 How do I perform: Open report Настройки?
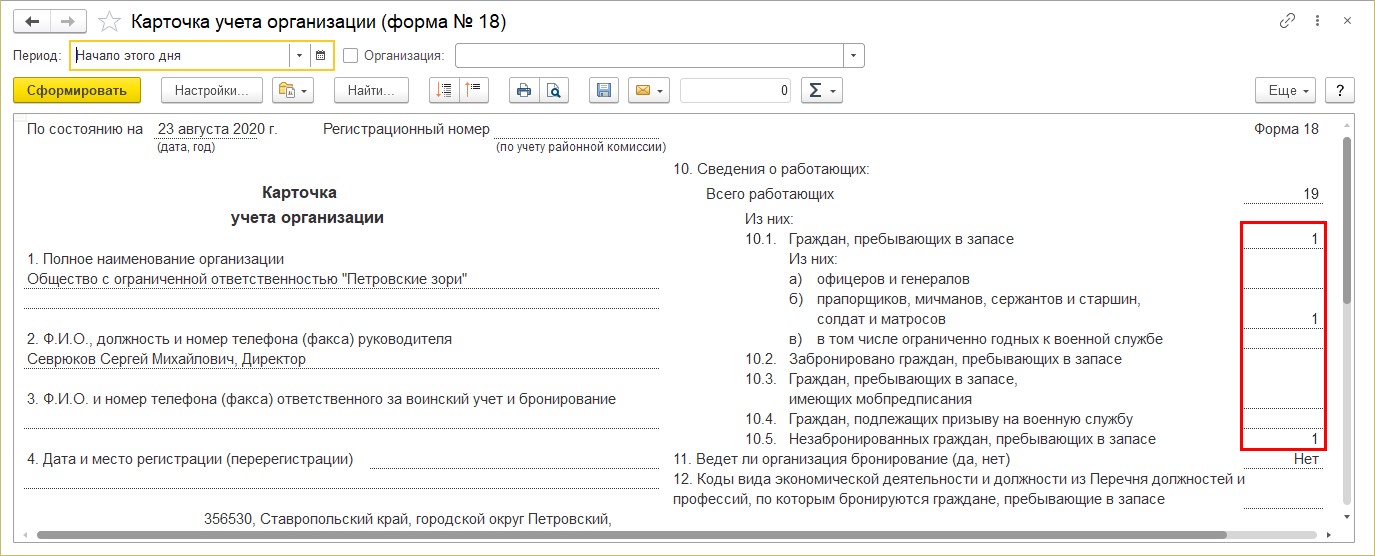[211, 90]
